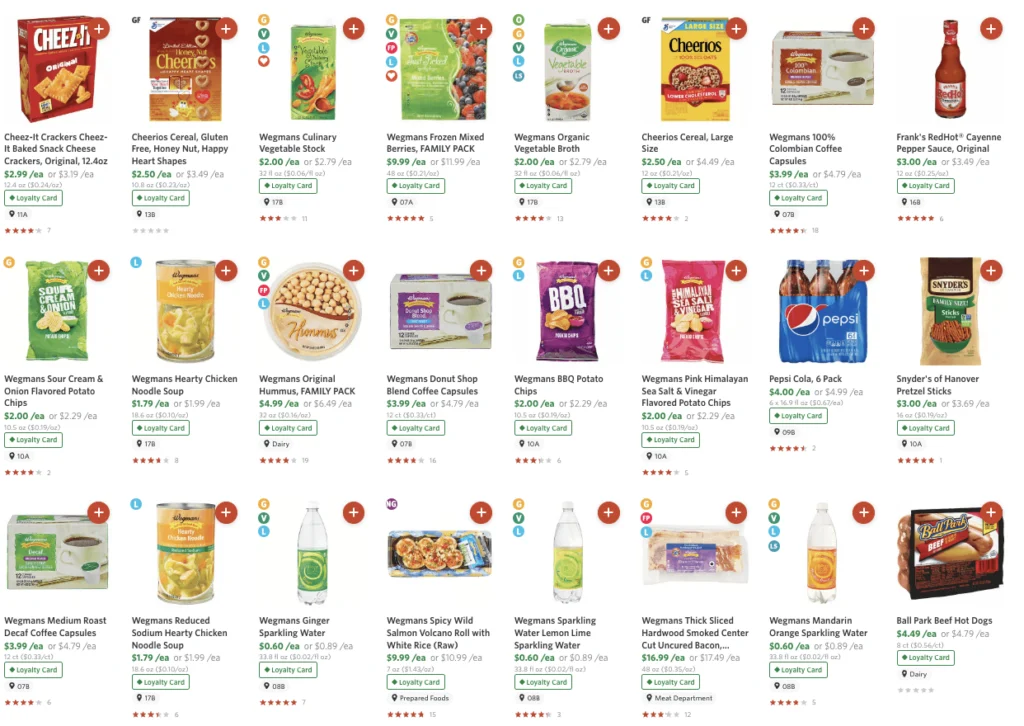
Task: Click the LS icon on Mandarin Orange Sparkling Water
Action: (774, 546)
